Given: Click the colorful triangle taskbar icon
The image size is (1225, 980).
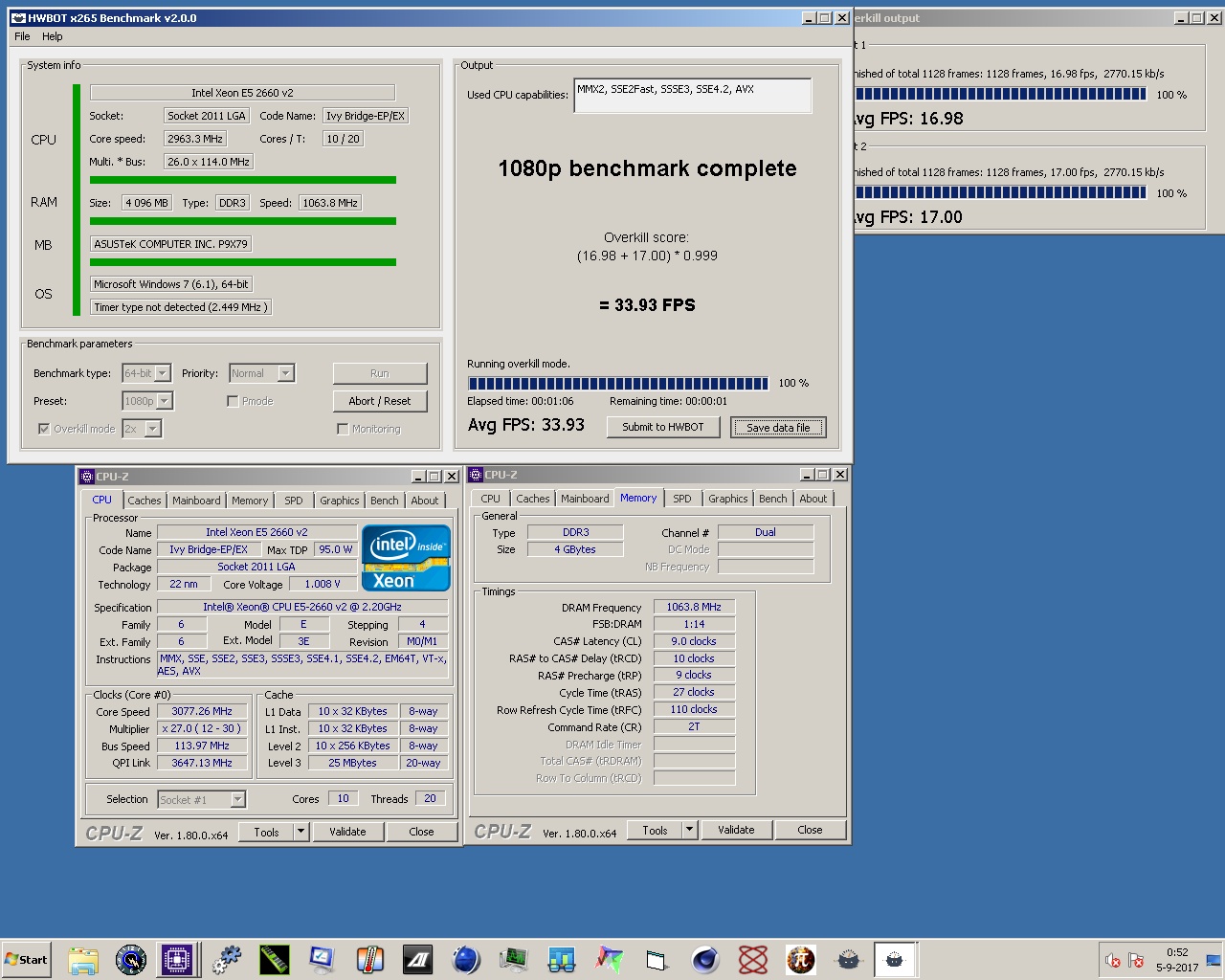Looking at the screenshot, I should [610, 959].
